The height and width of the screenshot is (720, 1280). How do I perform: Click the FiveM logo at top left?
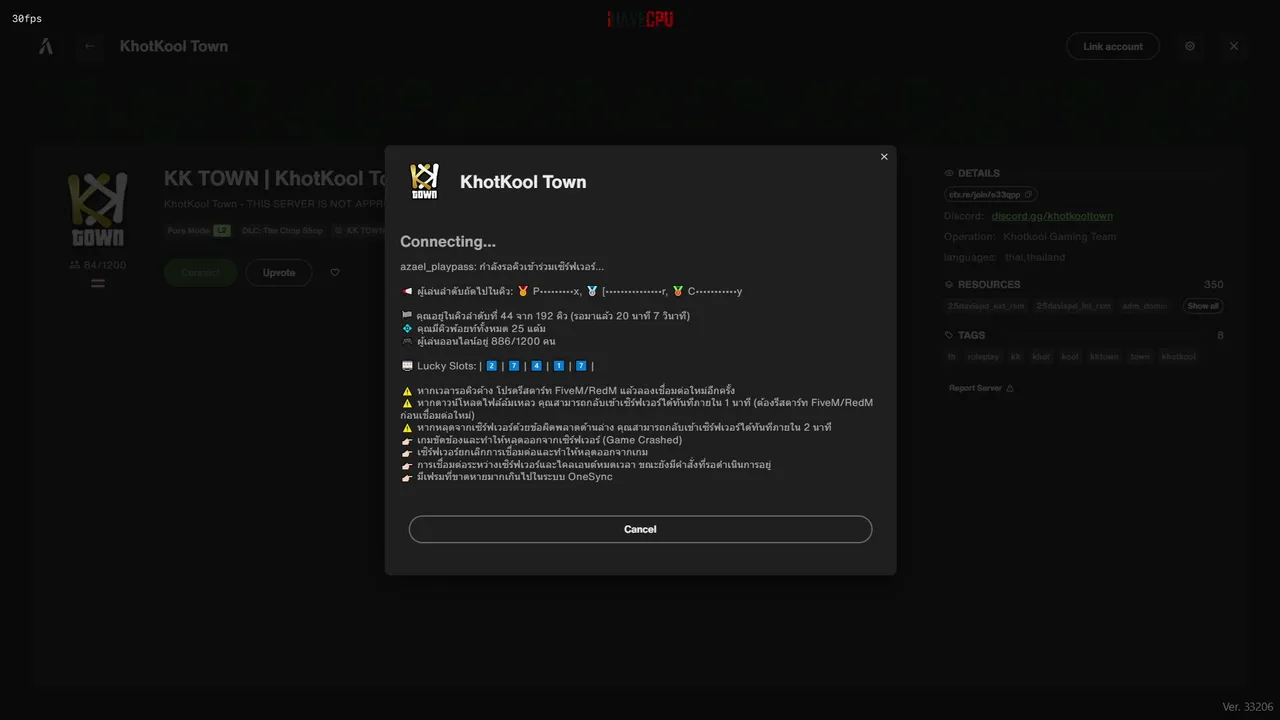(45, 46)
